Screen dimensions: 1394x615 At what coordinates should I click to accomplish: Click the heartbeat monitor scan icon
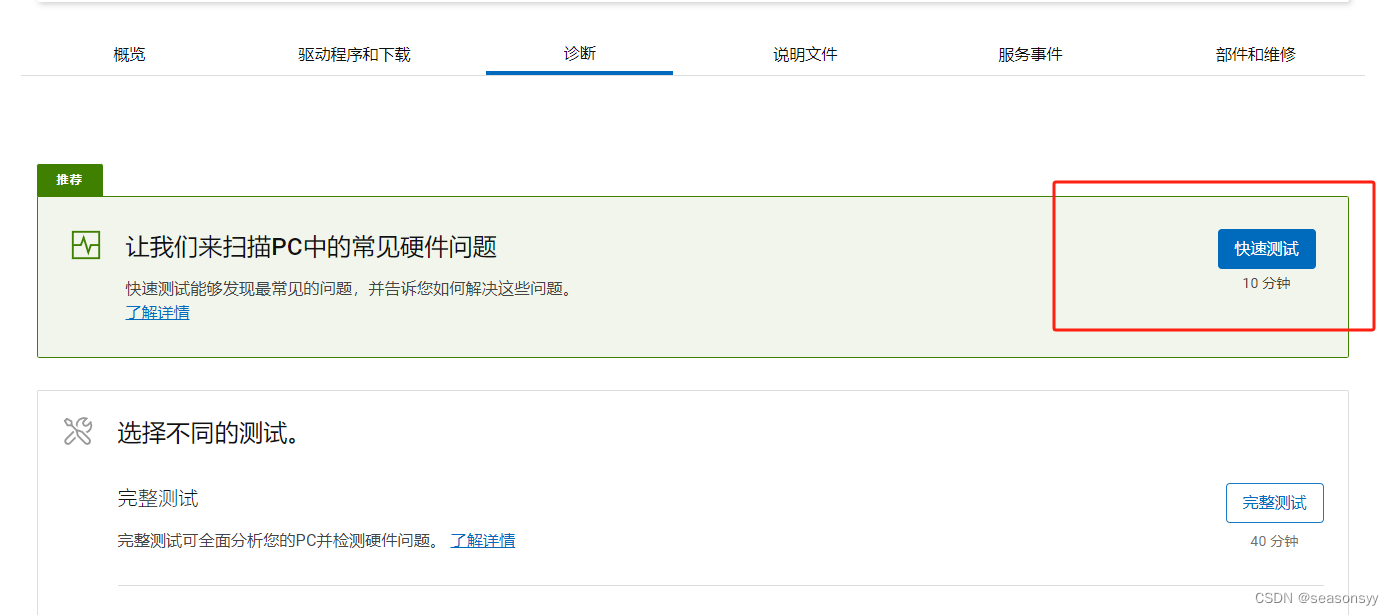click(86, 245)
